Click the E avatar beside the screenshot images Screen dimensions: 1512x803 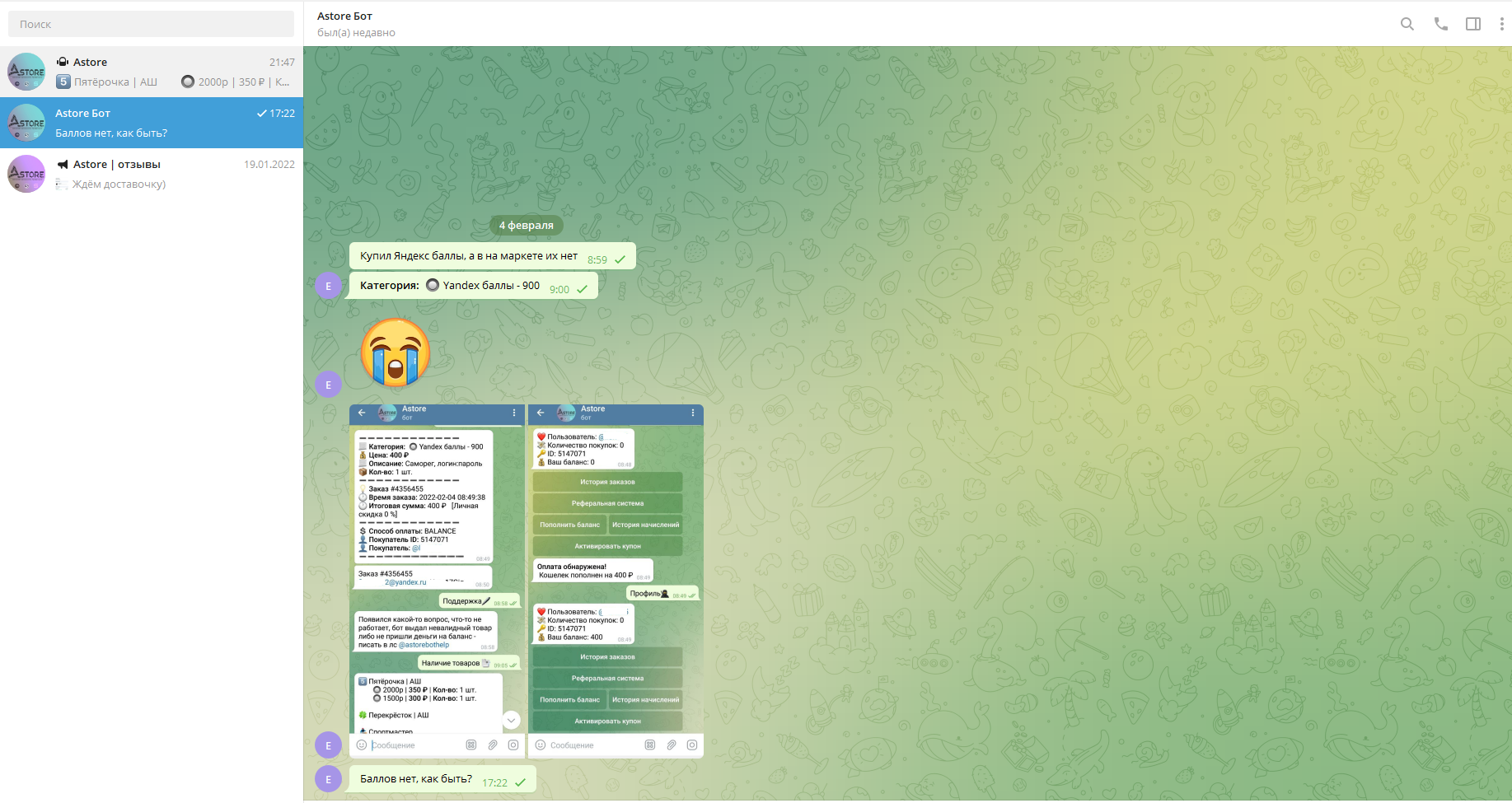click(329, 745)
